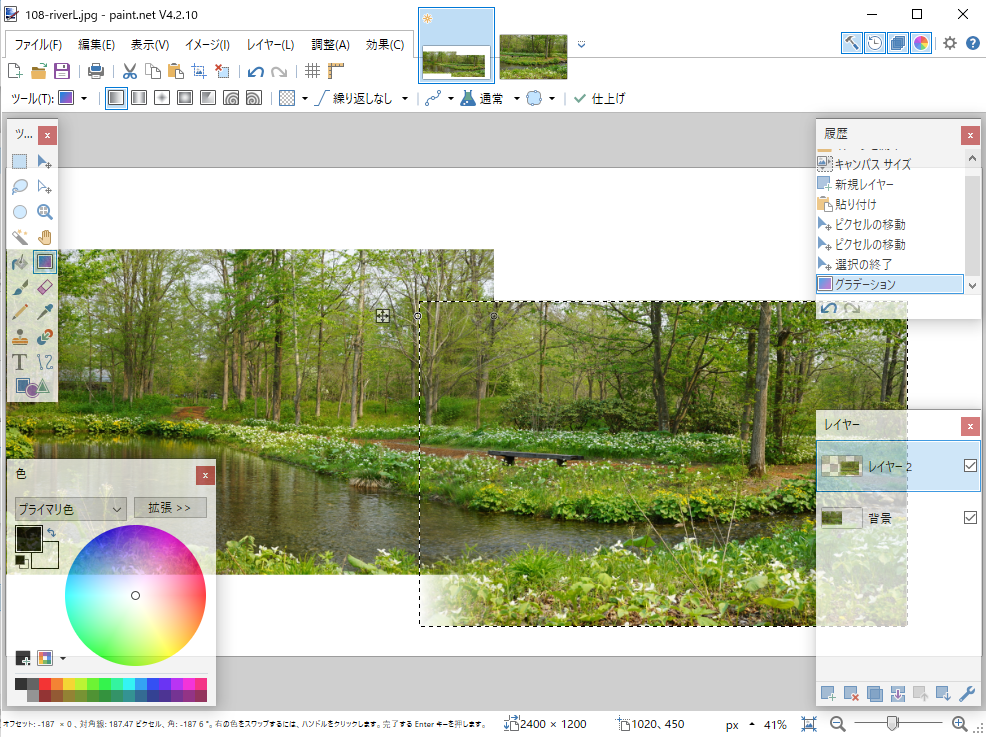Choose the linear gradient type
The width and height of the screenshot is (986, 737).
[x=116, y=98]
